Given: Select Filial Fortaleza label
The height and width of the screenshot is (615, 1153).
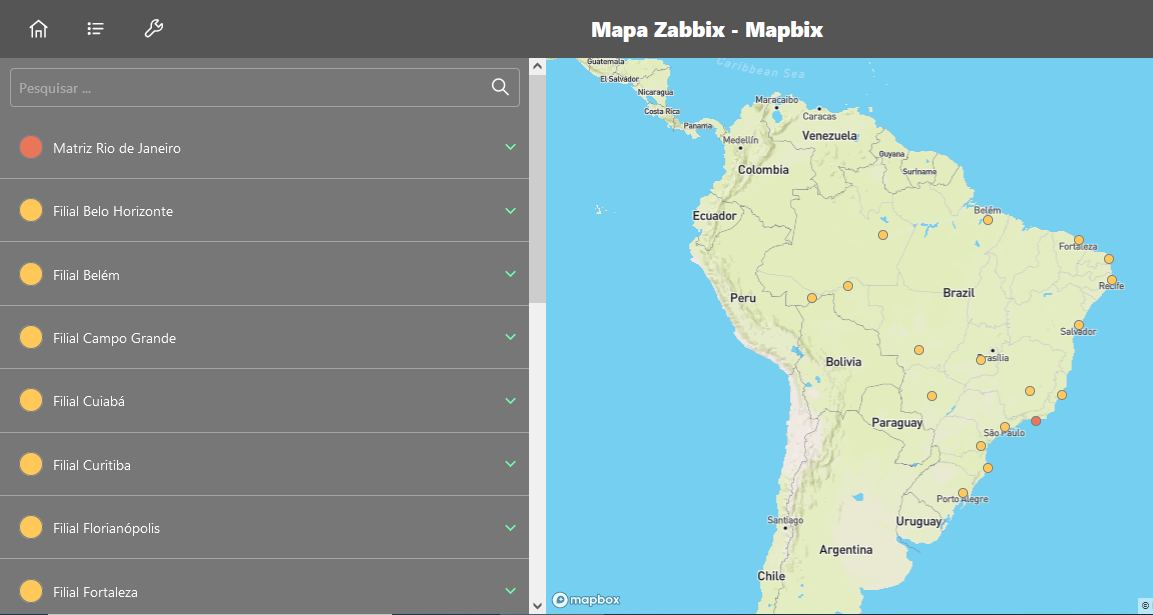Looking at the screenshot, I should 96,592.
